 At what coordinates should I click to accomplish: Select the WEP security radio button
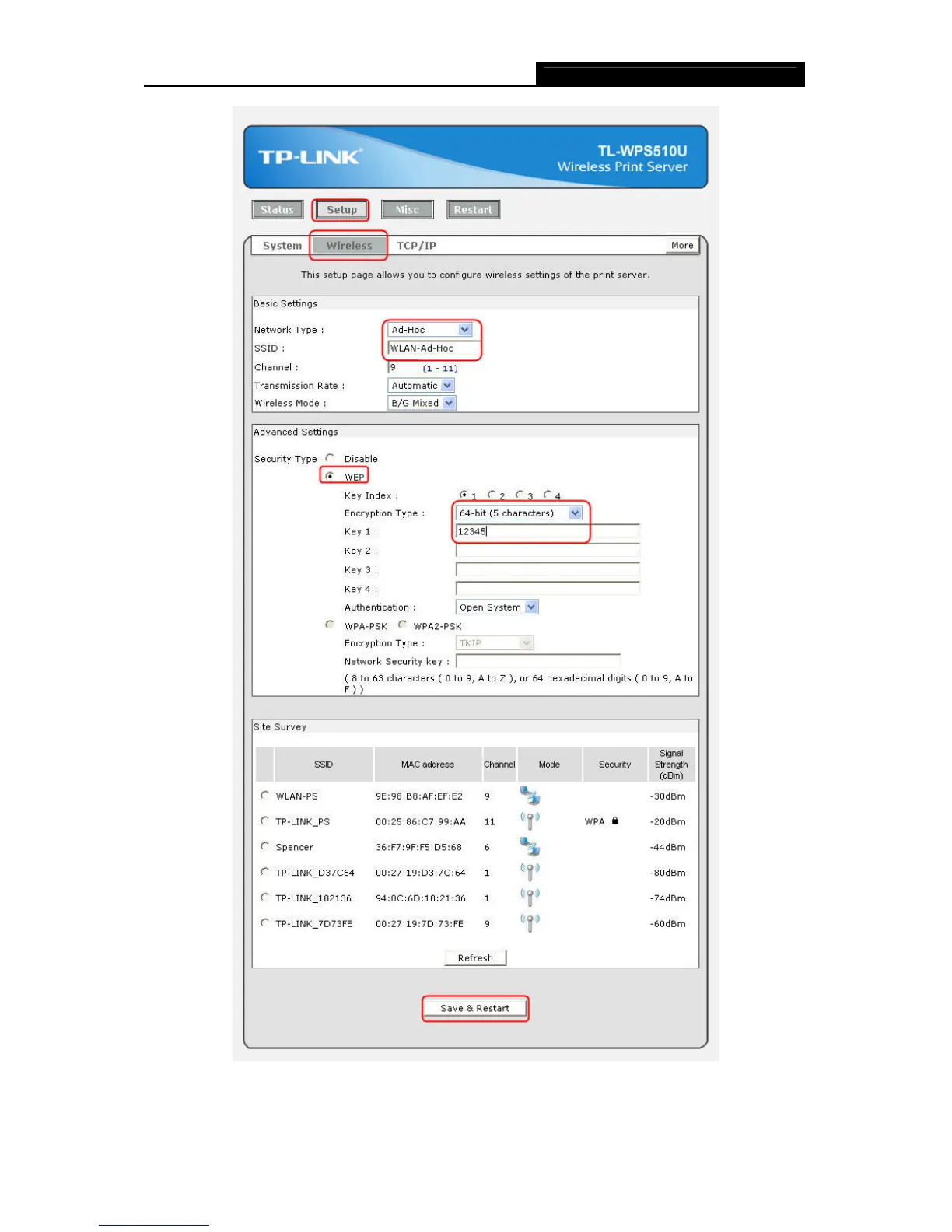[330, 476]
